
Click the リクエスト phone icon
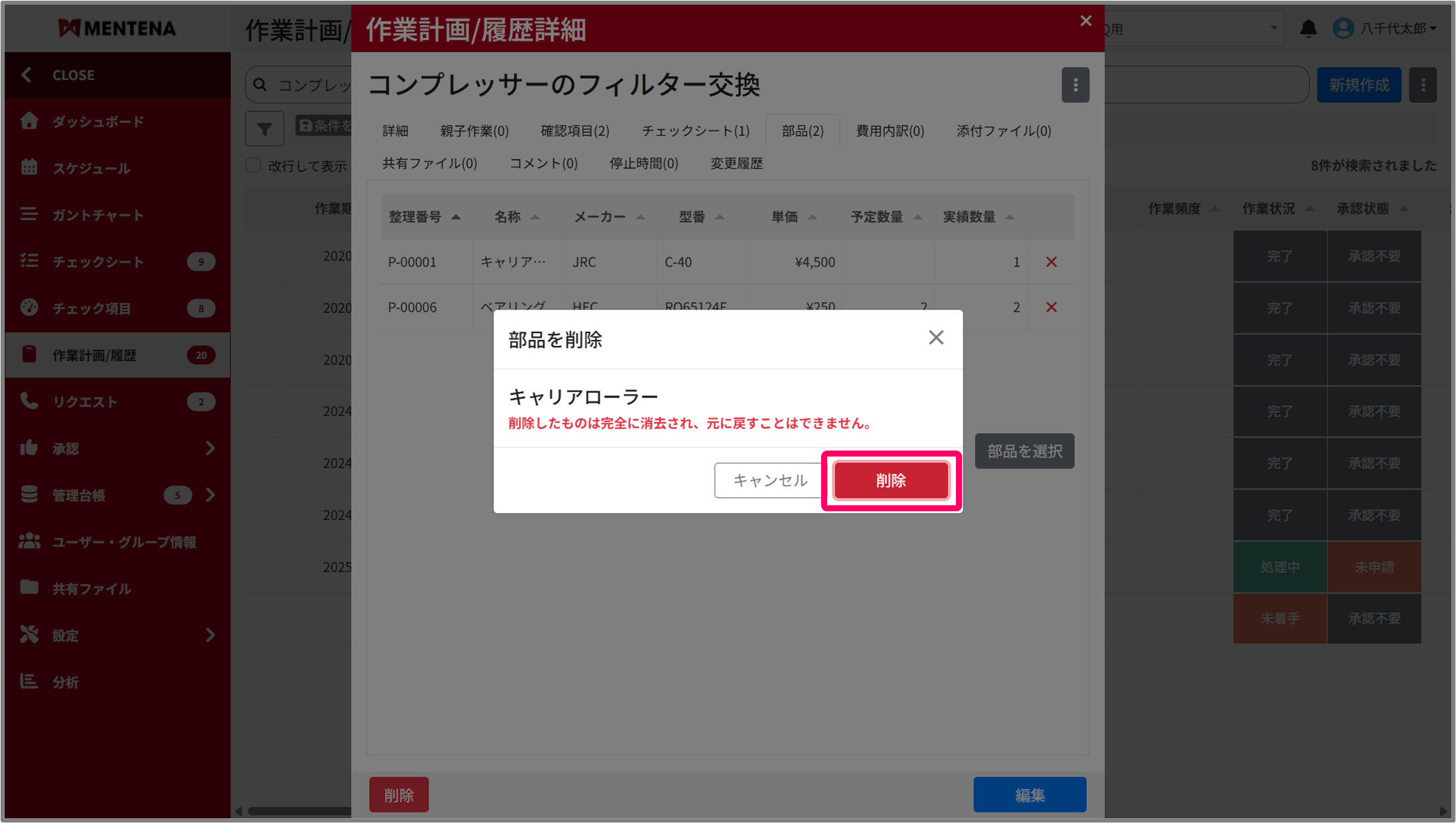(29, 401)
